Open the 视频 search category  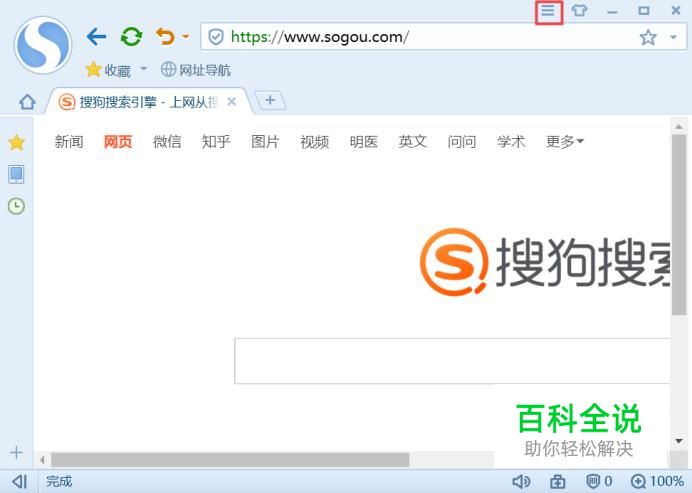click(x=315, y=142)
